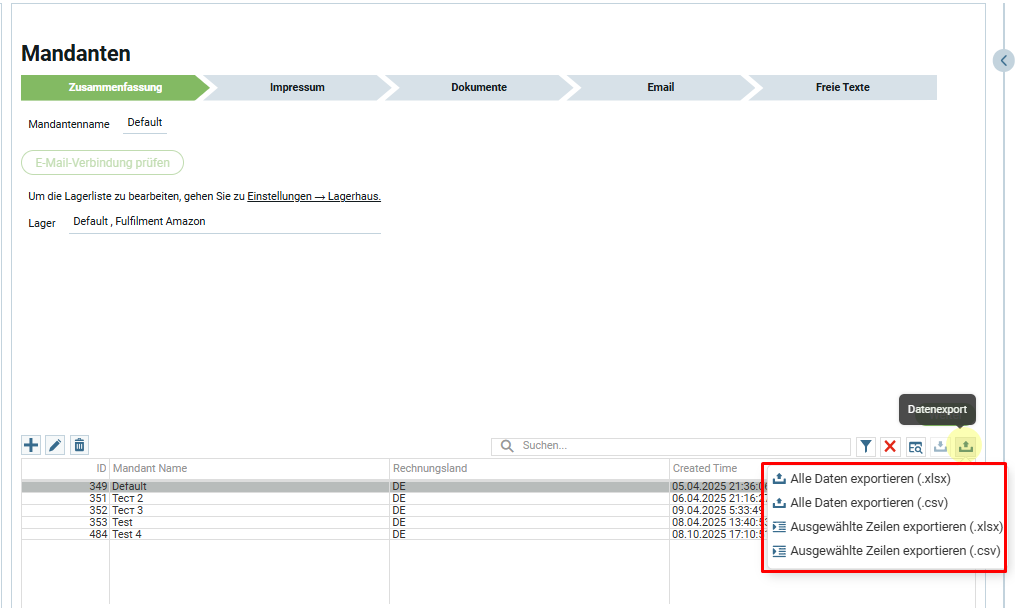Collapse the right side panel chevron
The image size is (1015, 608).
click(1004, 61)
